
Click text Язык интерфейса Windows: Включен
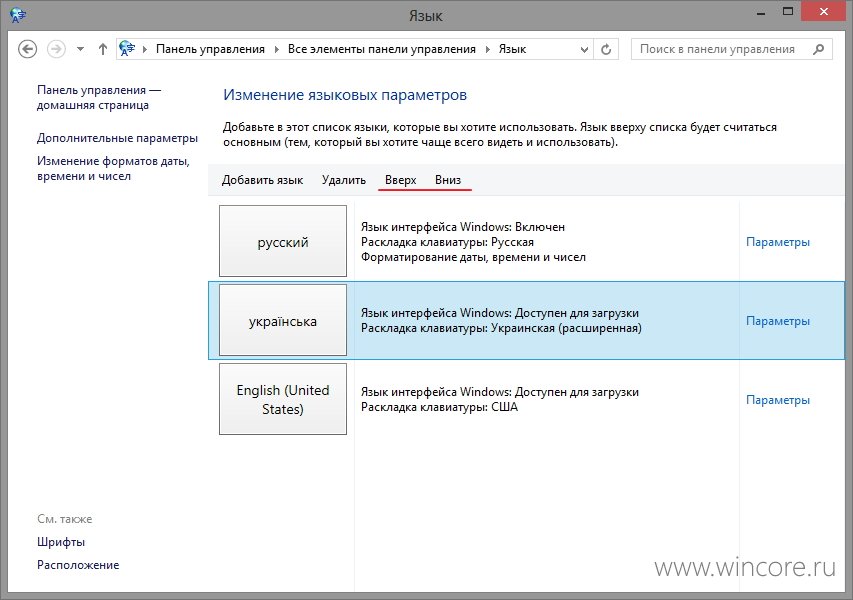[x=463, y=227]
